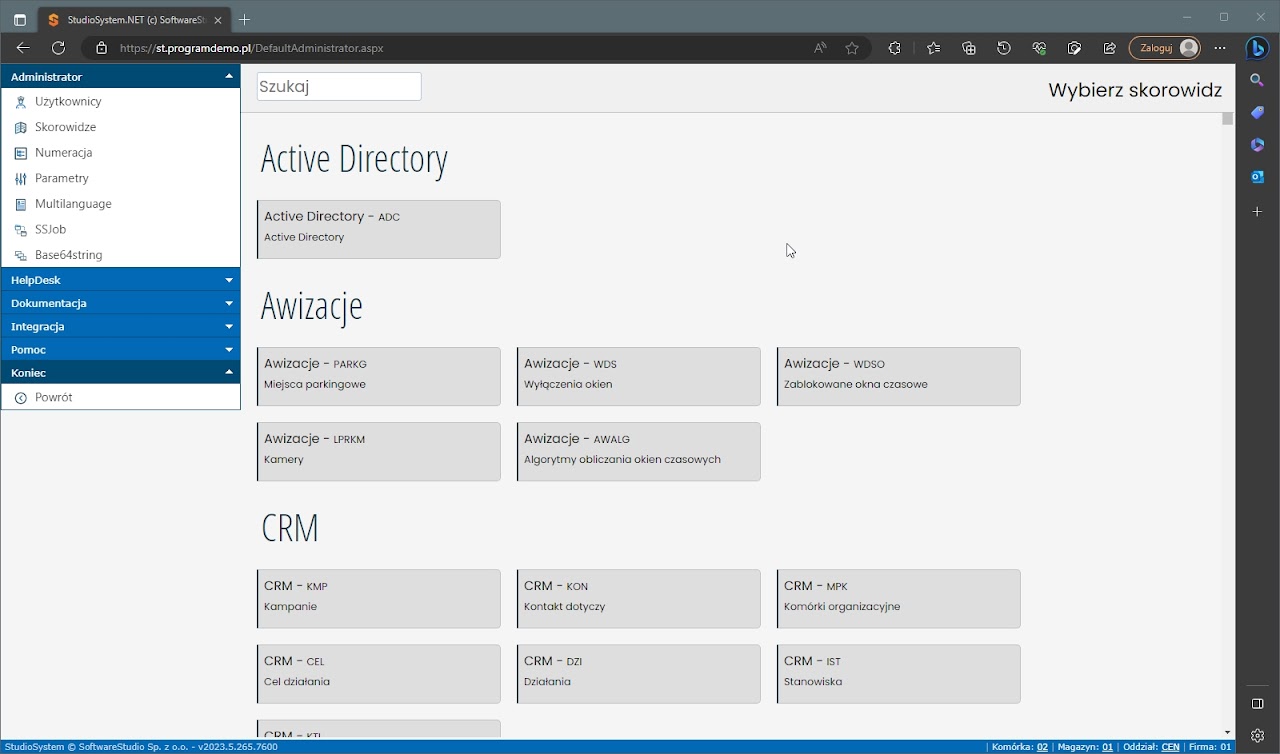Expand the Integracja menu section
This screenshot has width=1280, height=754.
[x=120, y=326]
